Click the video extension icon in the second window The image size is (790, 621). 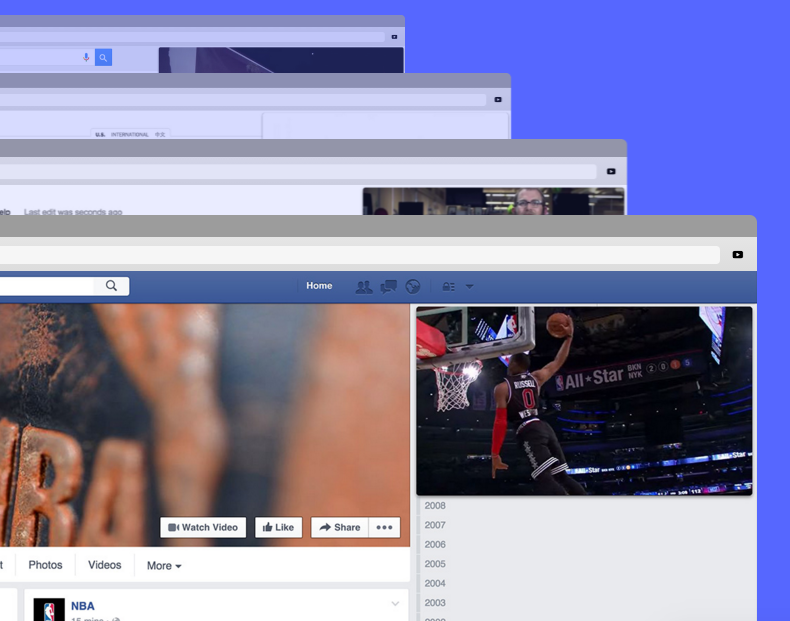[x=498, y=100]
